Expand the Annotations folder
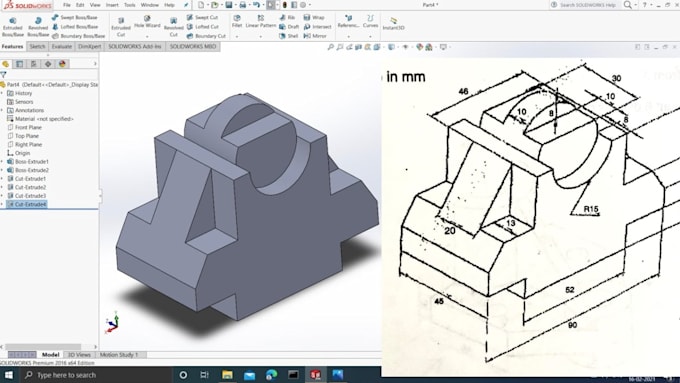 coord(2,110)
